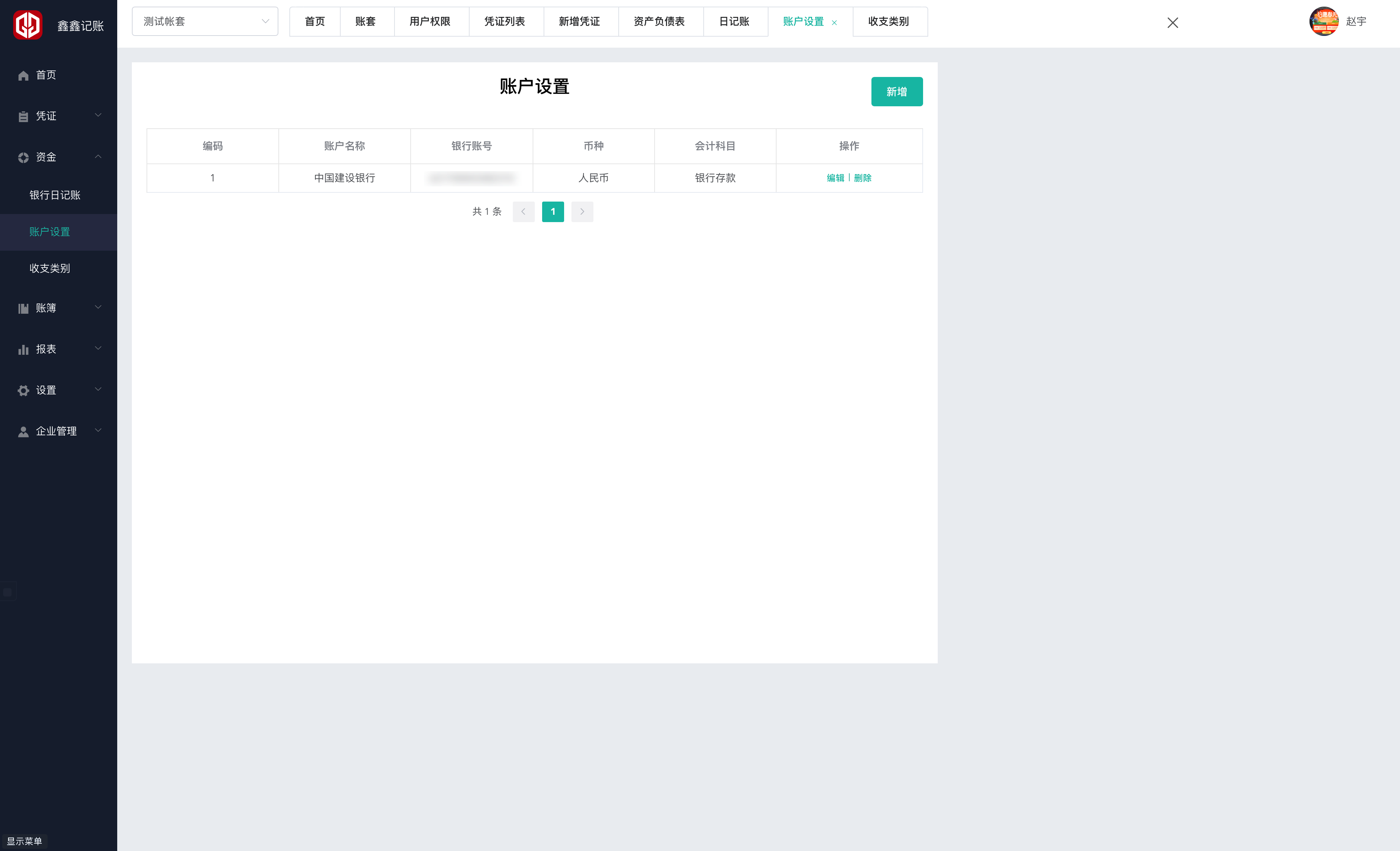Expand the 设置 sidebar menu chevron
The image size is (1400, 851).
point(98,390)
